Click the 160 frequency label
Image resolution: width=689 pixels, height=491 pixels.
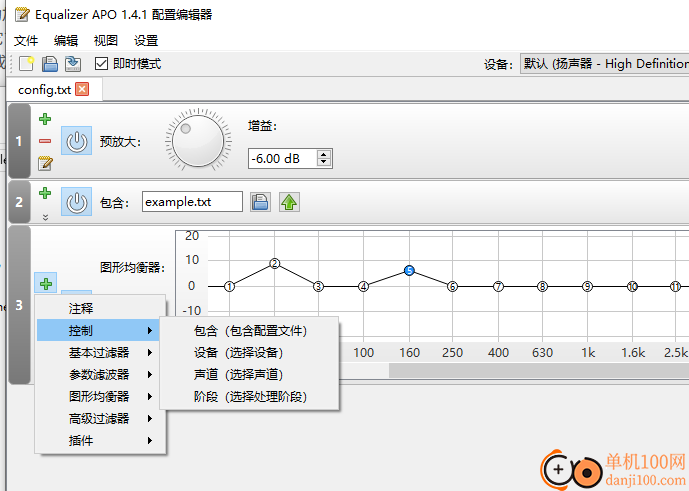pyautogui.click(x=410, y=353)
